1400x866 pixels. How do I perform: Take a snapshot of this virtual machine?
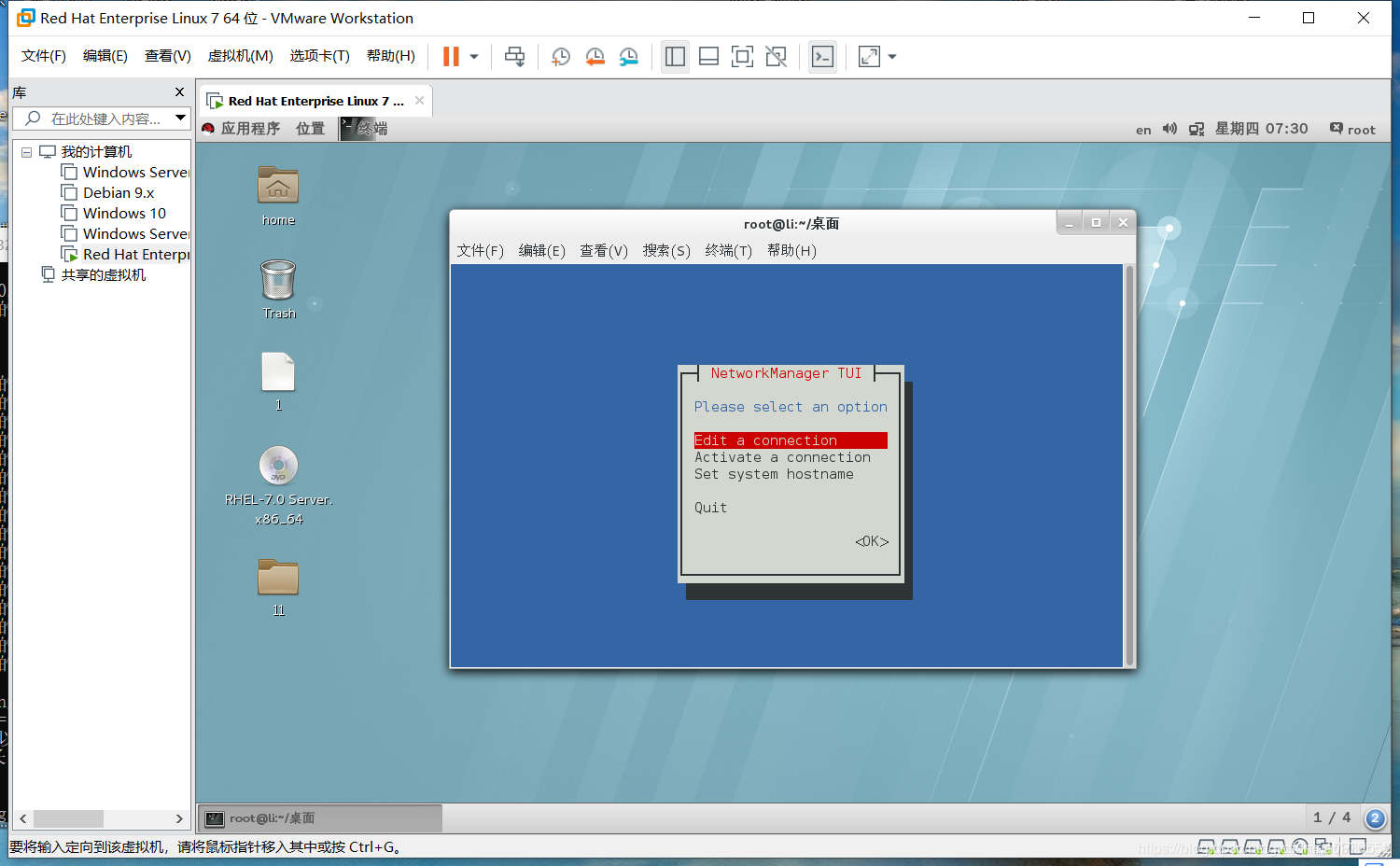point(561,57)
